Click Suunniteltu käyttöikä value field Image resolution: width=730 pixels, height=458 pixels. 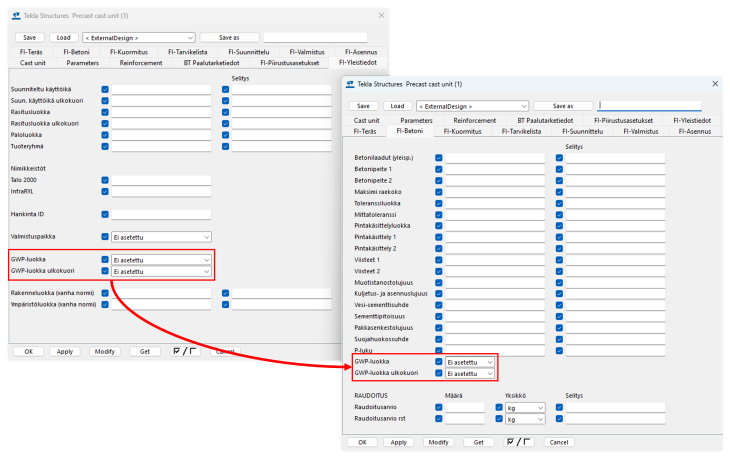(x=161, y=89)
